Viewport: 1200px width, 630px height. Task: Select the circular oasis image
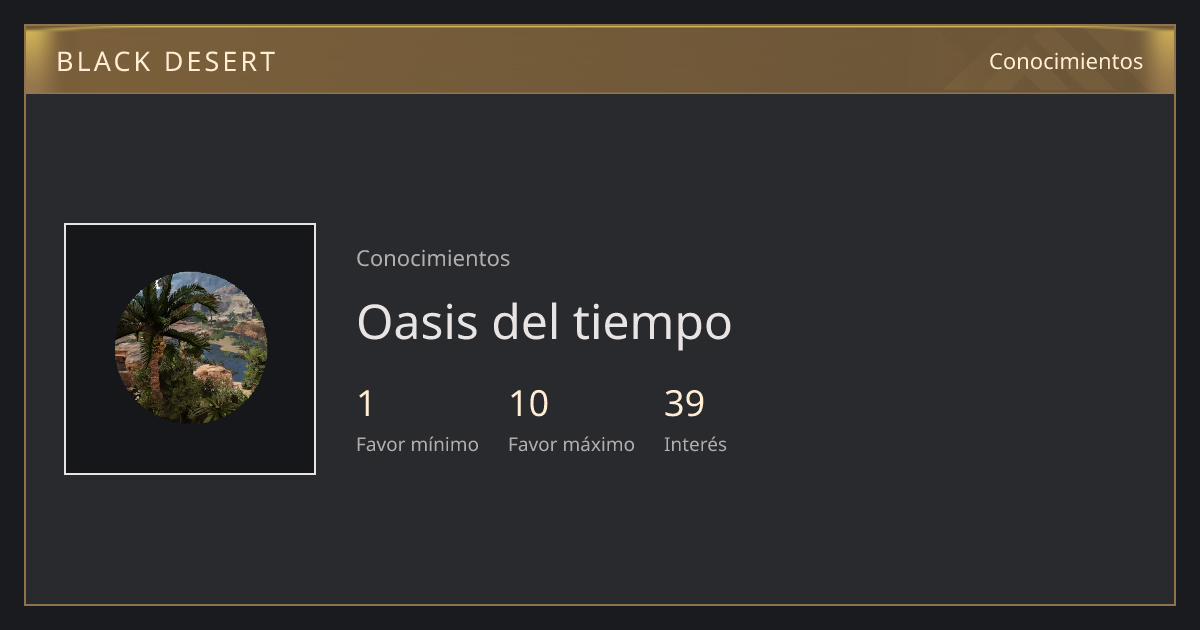190,348
